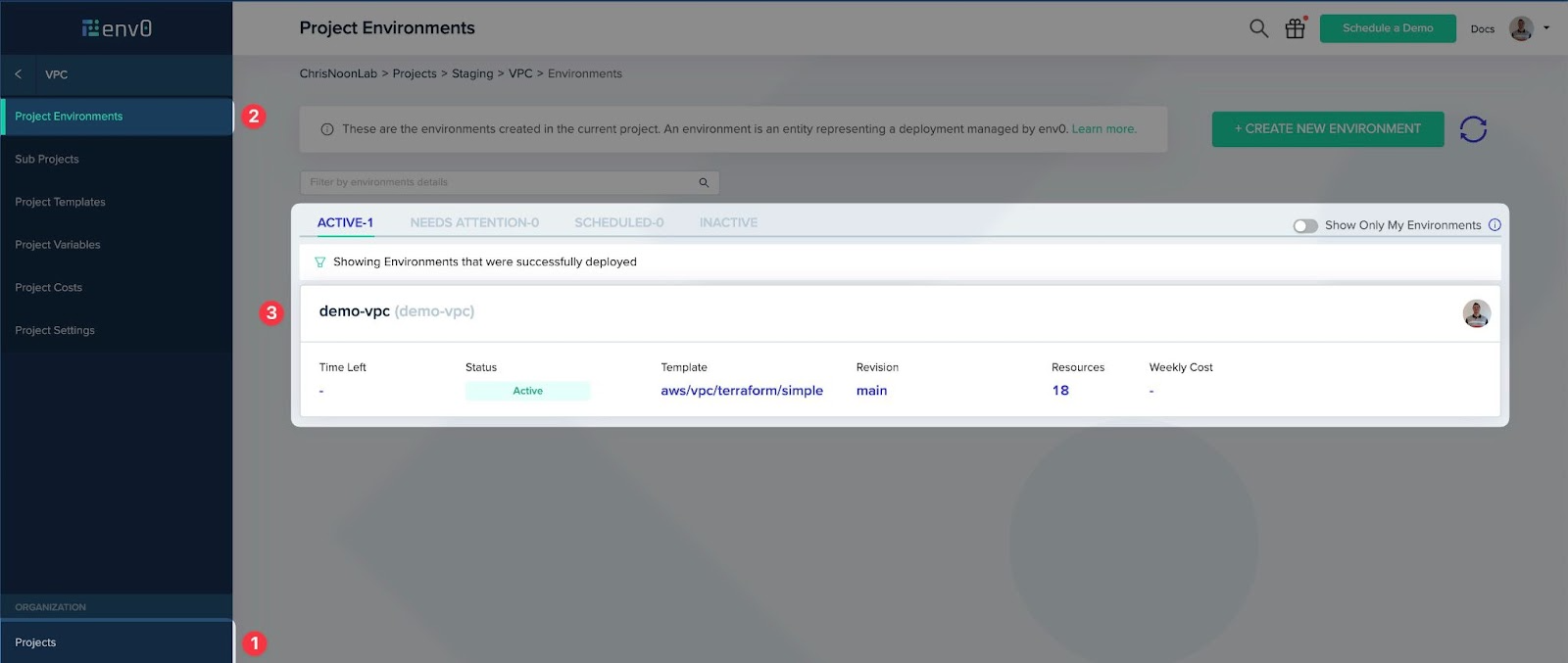
Task: Click the refresh environments icon
Action: click(x=1472, y=129)
